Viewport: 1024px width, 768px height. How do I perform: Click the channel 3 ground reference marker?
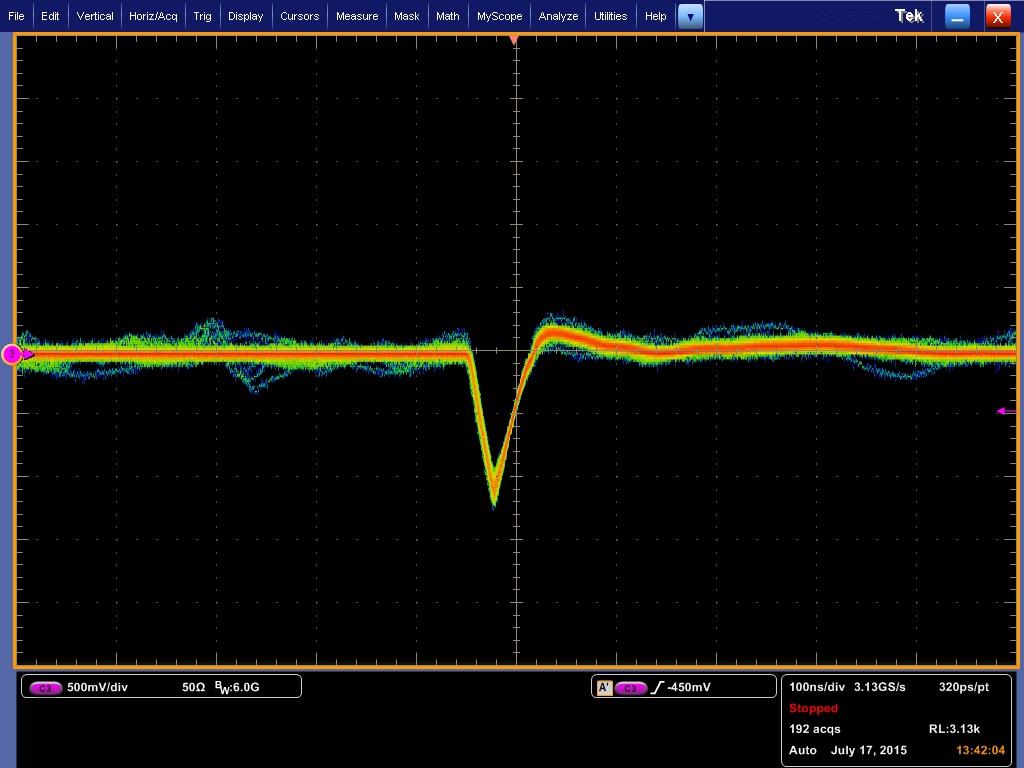click(x=13, y=354)
